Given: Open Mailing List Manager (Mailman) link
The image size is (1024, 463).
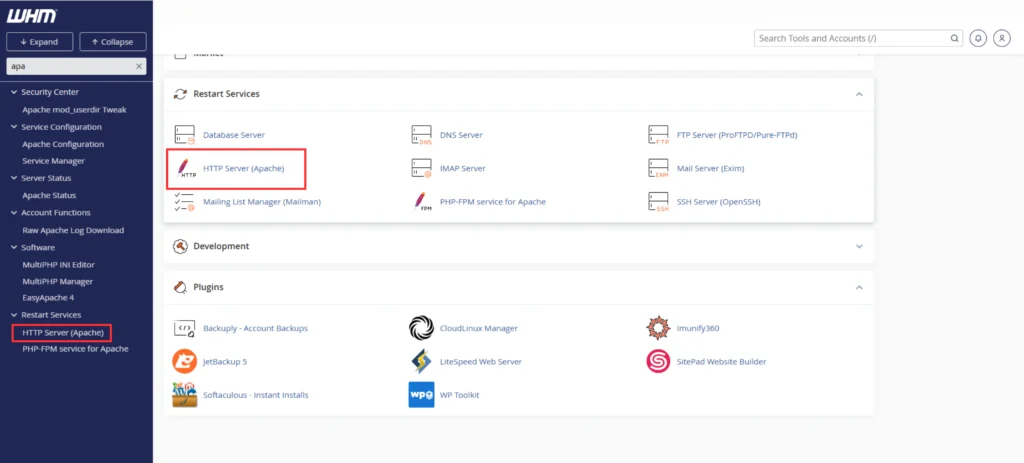Looking at the screenshot, I should tap(262, 202).
